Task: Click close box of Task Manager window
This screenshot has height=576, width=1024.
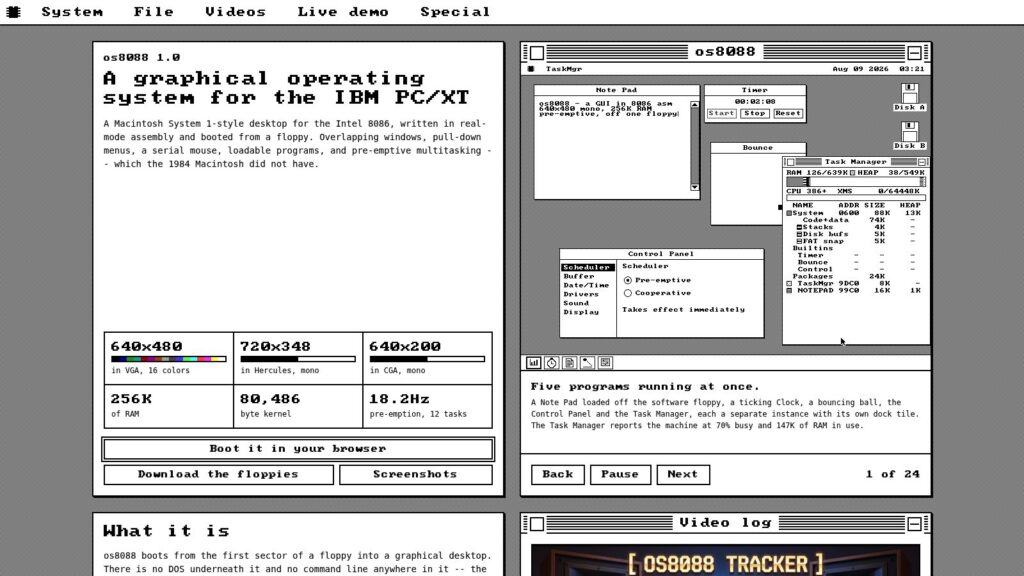Action: (x=790, y=162)
